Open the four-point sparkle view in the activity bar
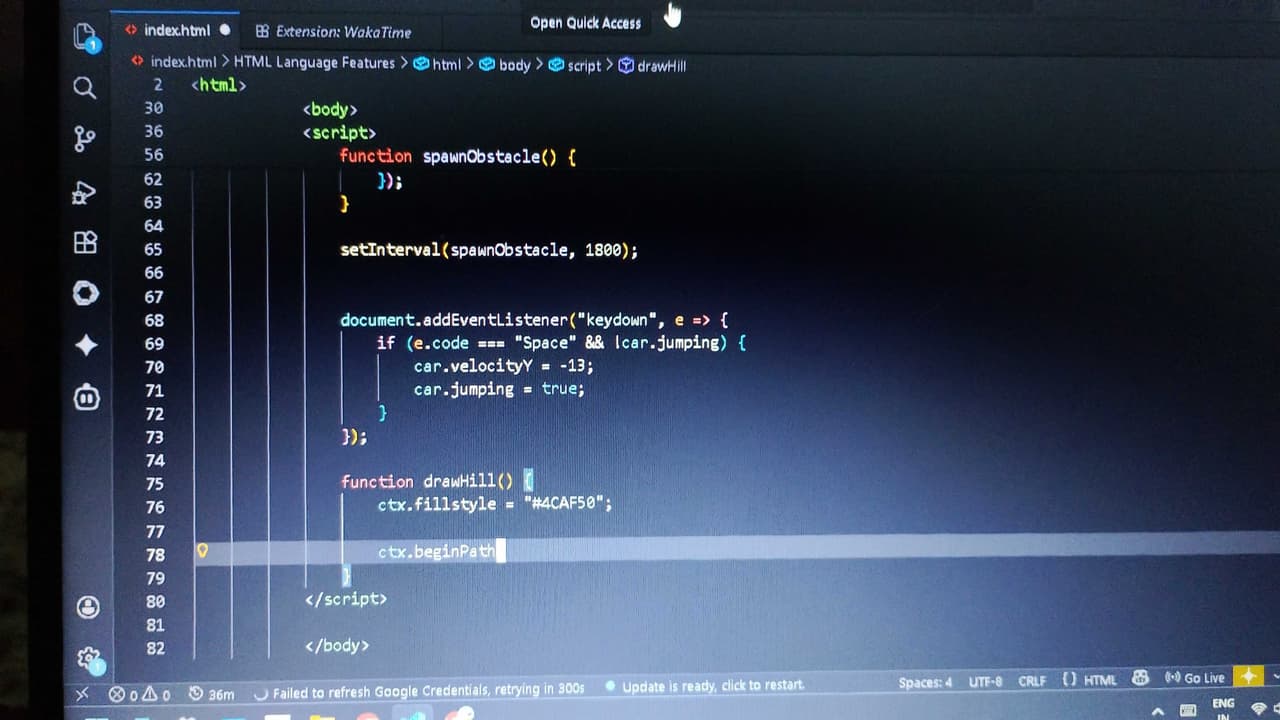 point(86,345)
